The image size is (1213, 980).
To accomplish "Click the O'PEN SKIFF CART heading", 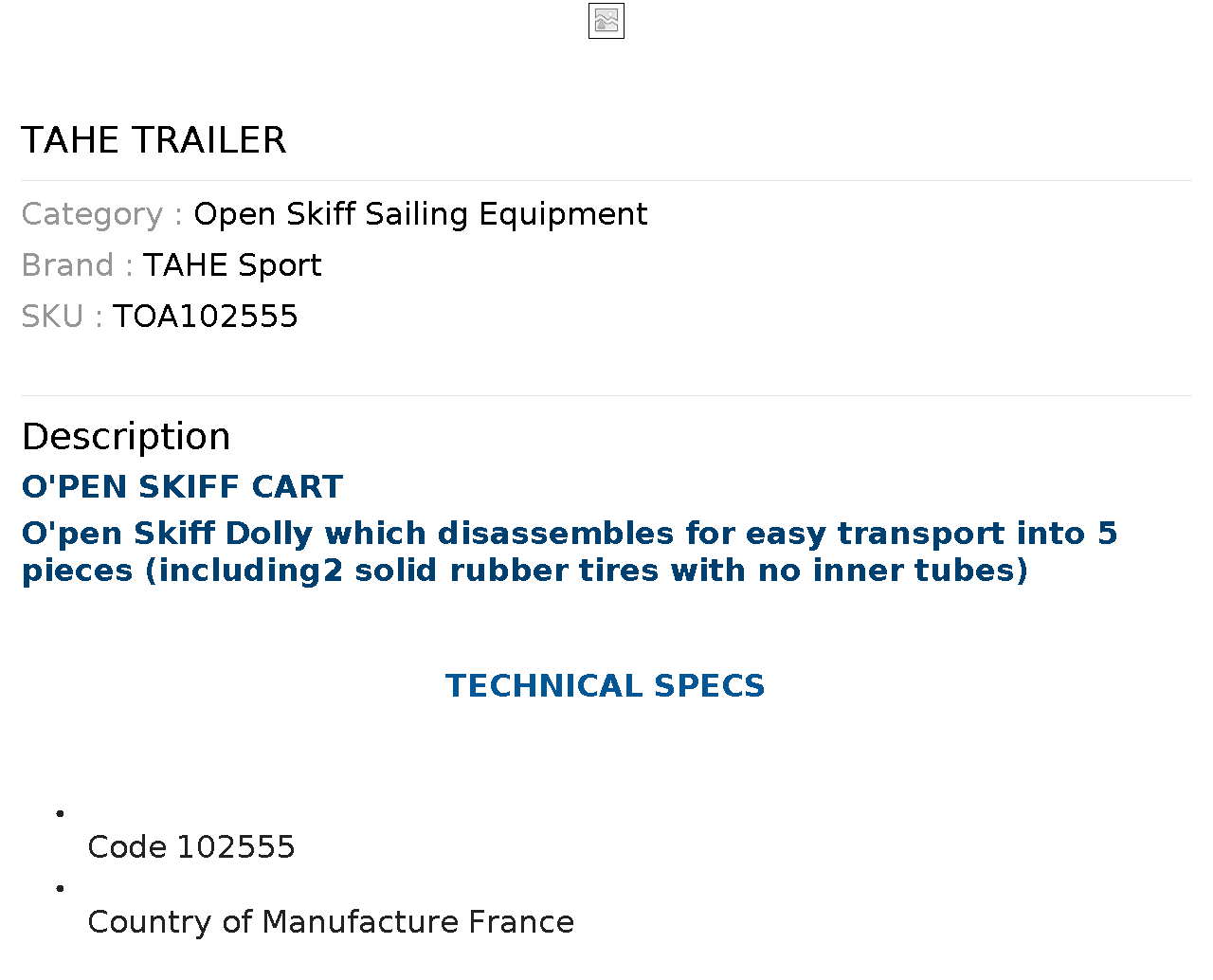I will pos(182,487).
